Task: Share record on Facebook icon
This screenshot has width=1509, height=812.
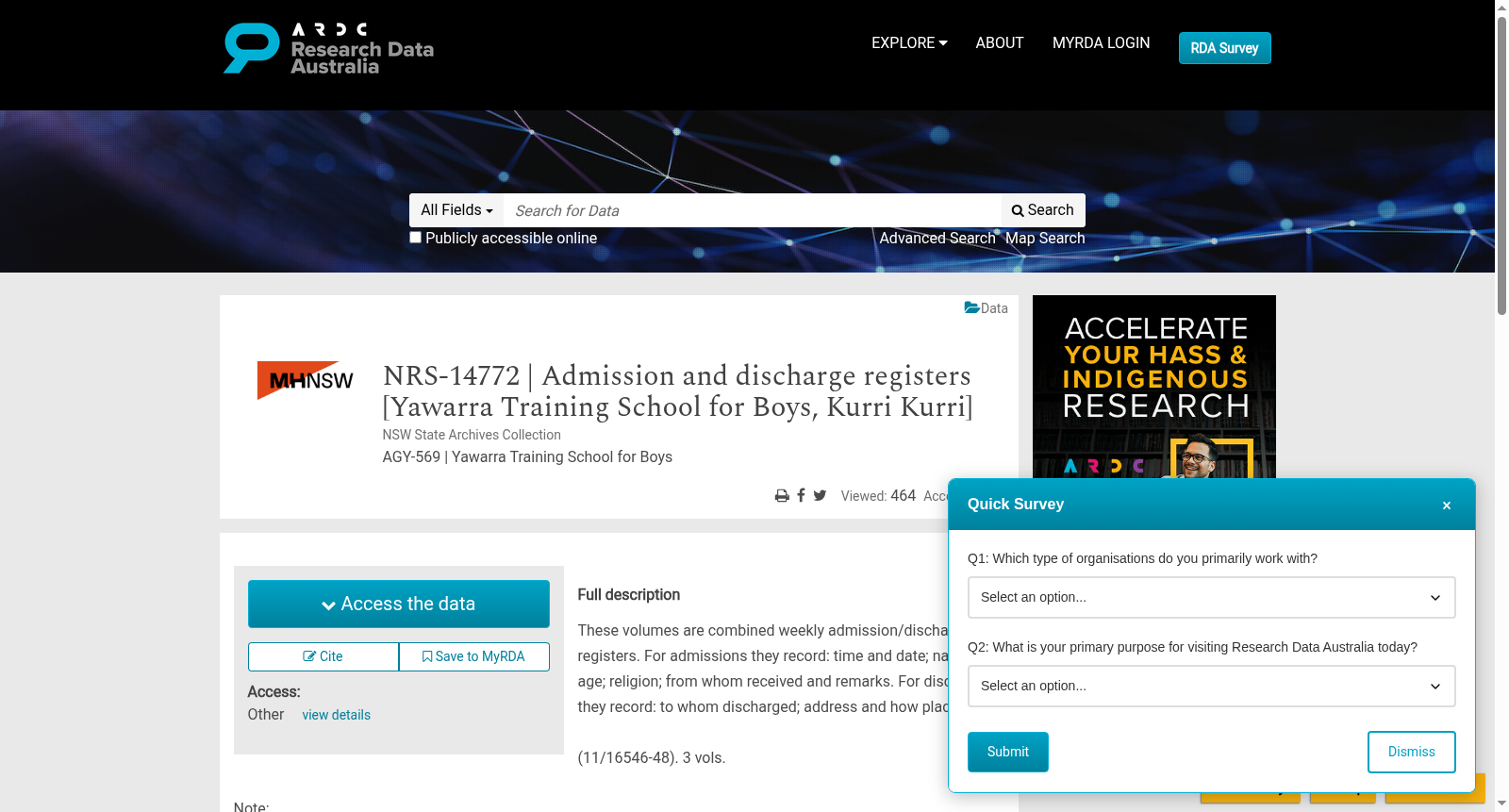Action: pos(801,495)
